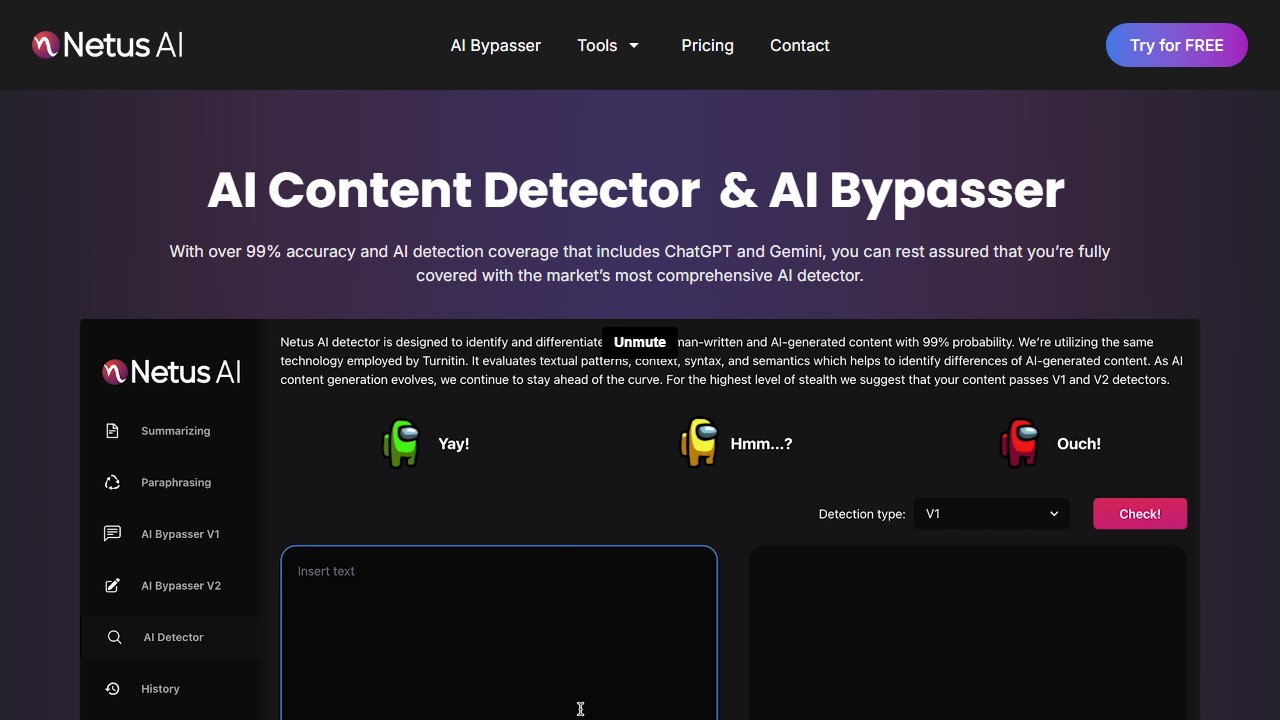Open AI Bypasser V1
Viewport: 1280px width, 720px height.
tap(180, 534)
